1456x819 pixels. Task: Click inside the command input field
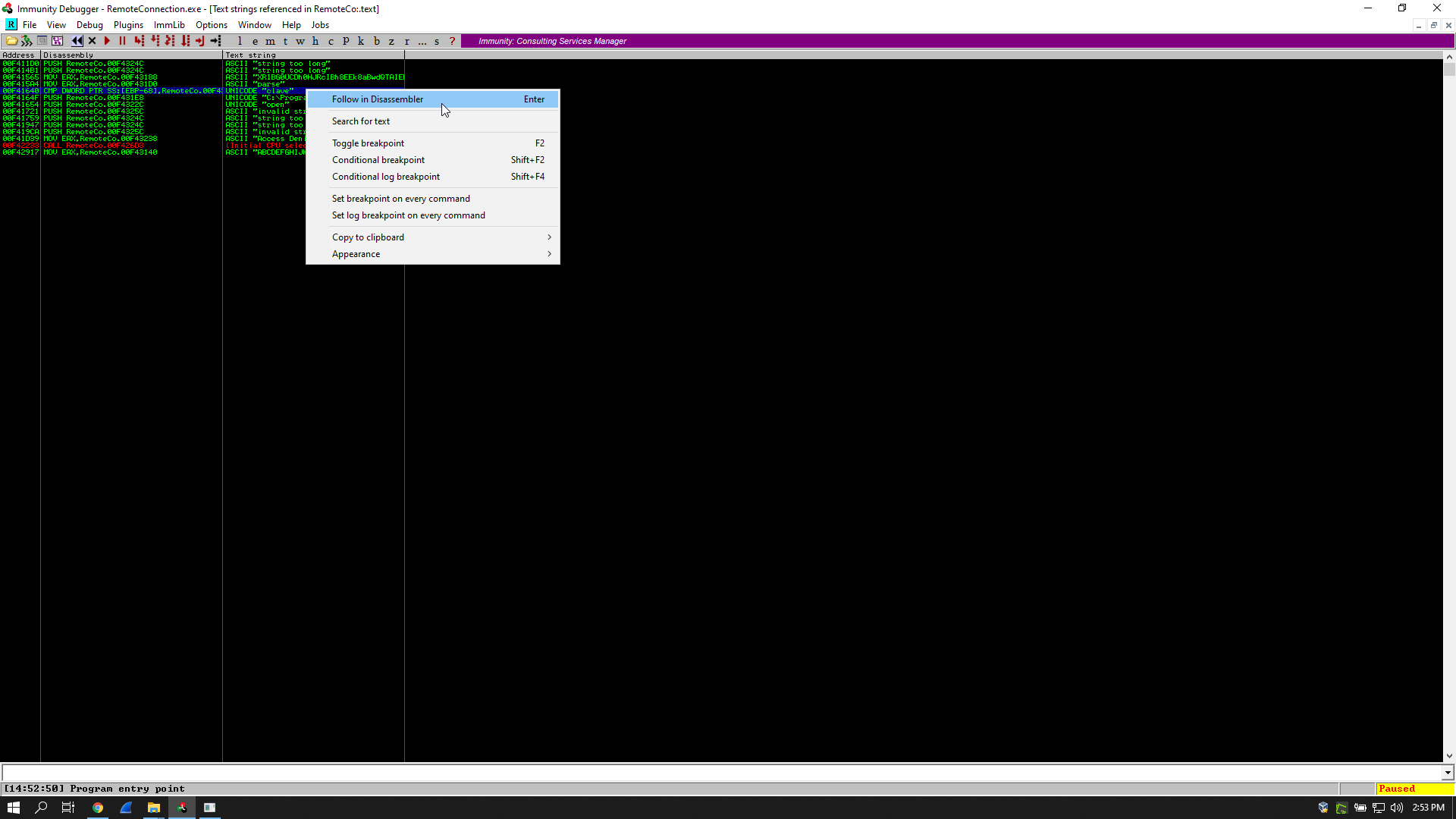coord(682,773)
